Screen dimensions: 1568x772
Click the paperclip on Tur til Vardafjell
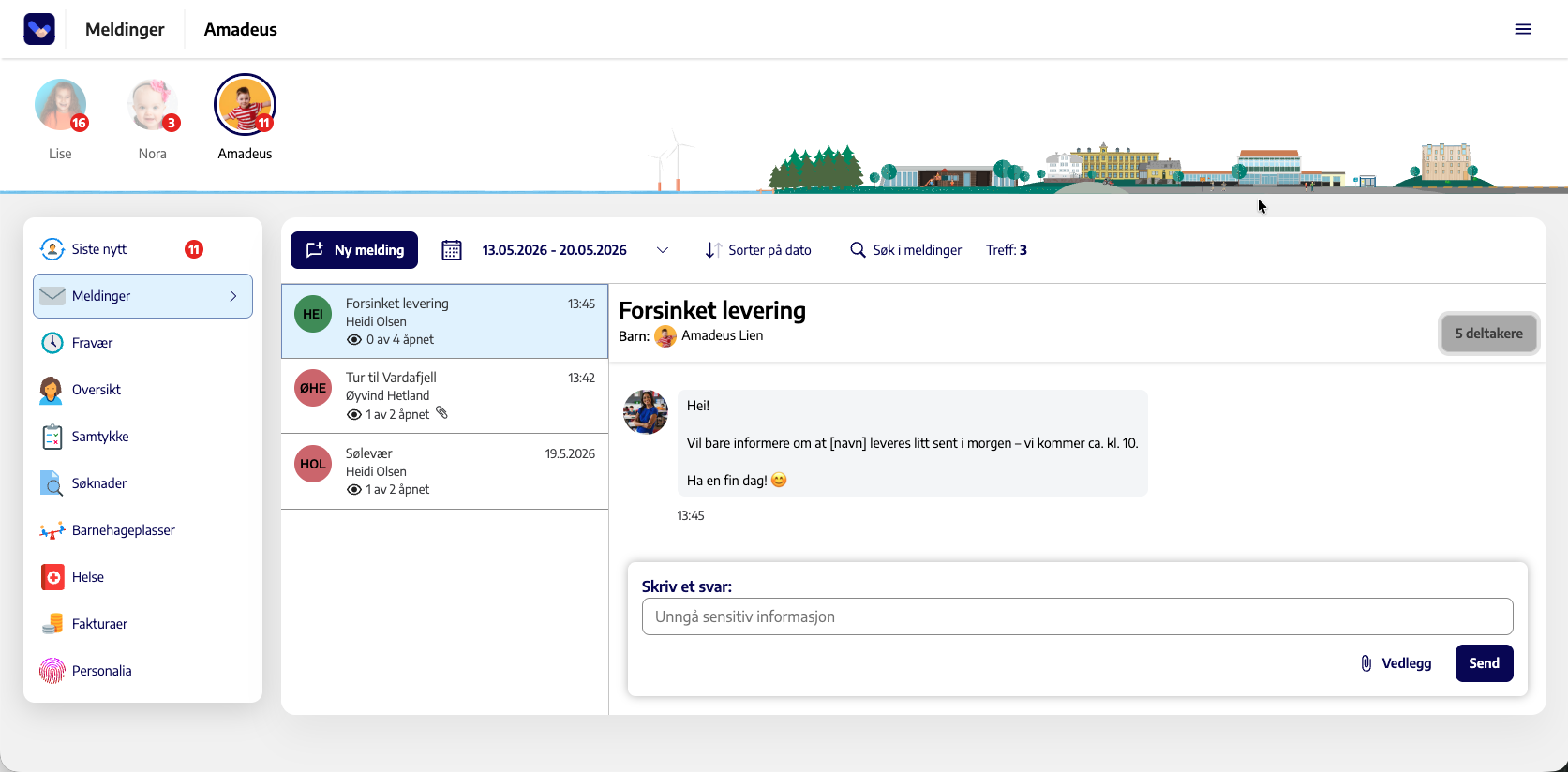[x=442, y=413]
